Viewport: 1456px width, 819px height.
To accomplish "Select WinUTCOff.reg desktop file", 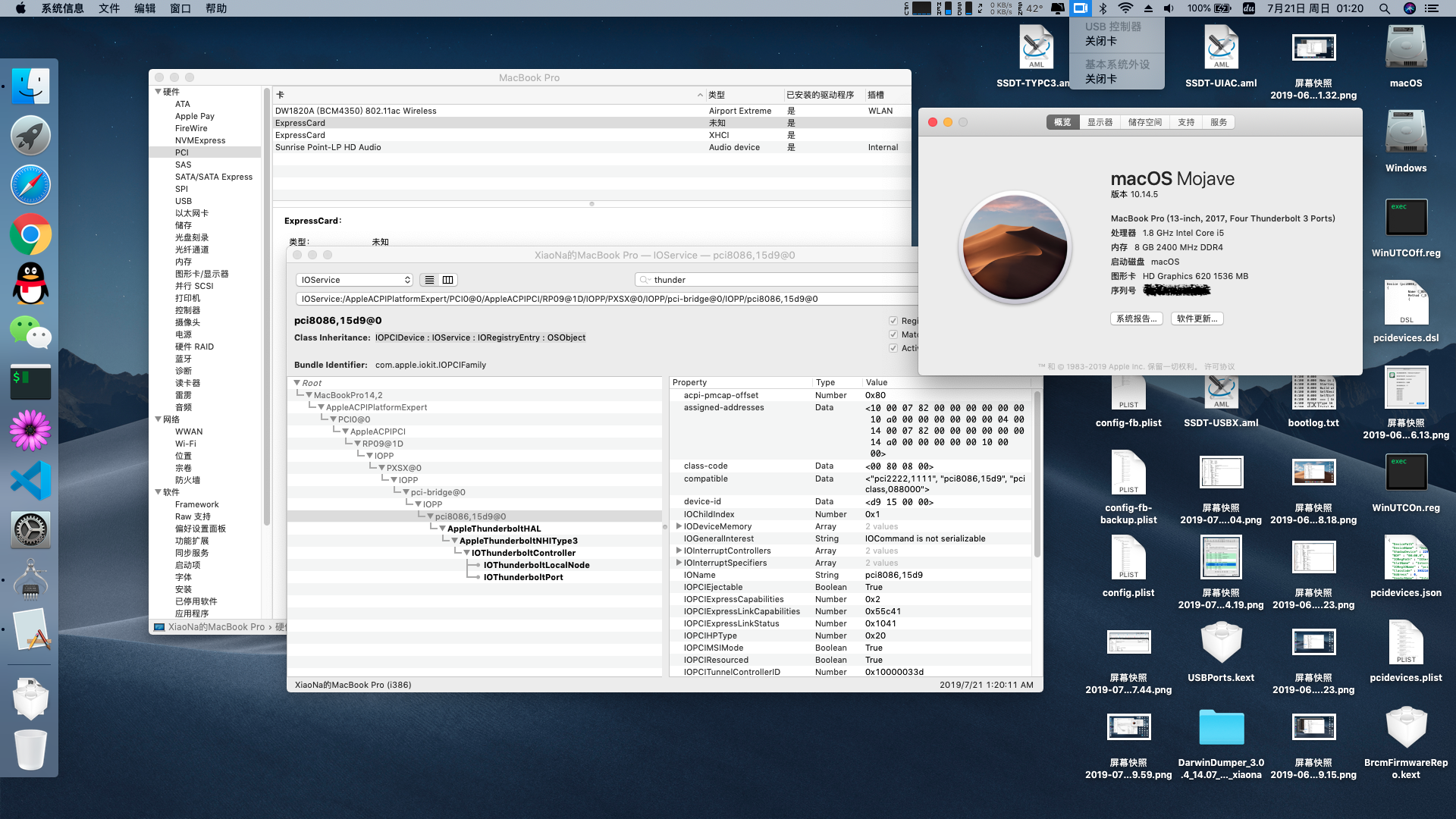I will 1406,227.
